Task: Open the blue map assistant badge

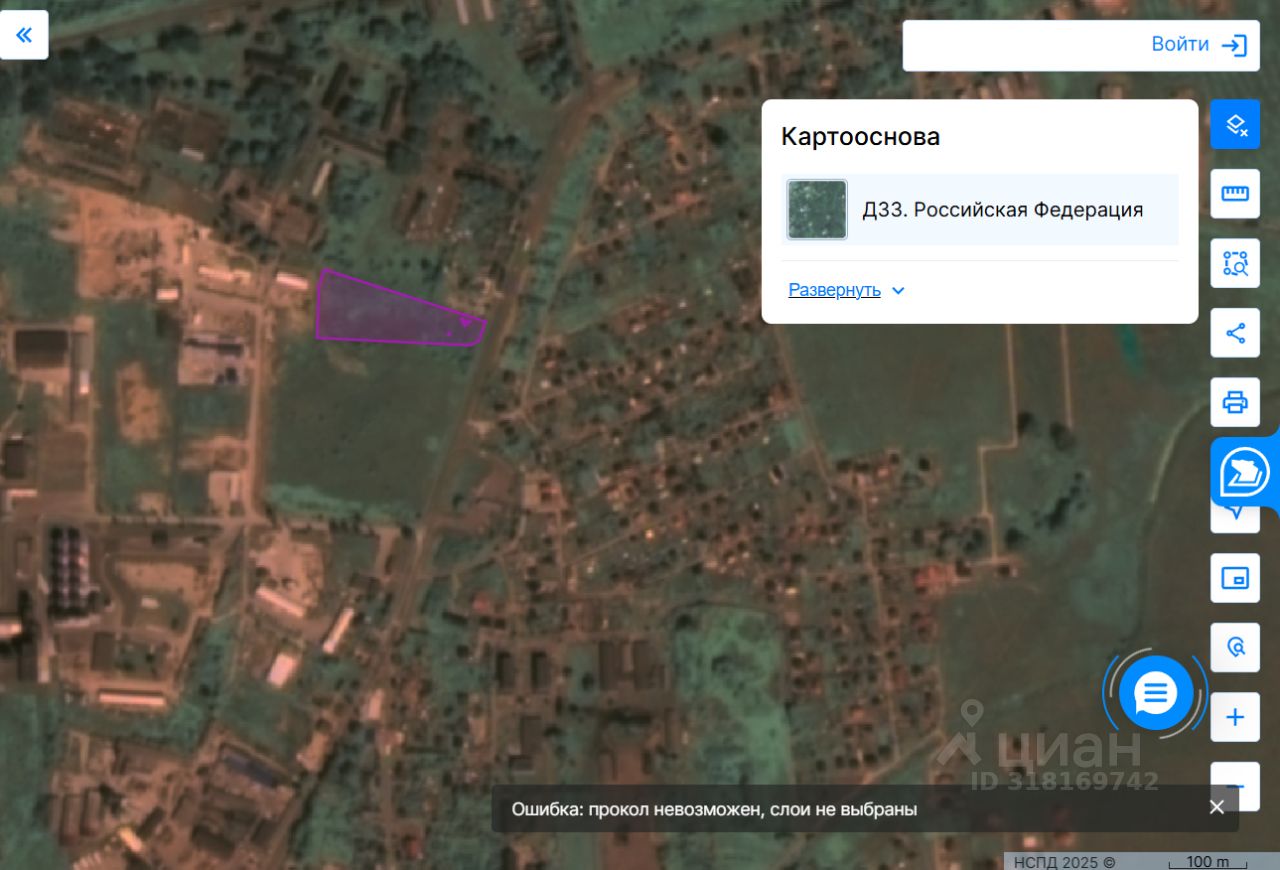Action: [x=1245, y=472]
